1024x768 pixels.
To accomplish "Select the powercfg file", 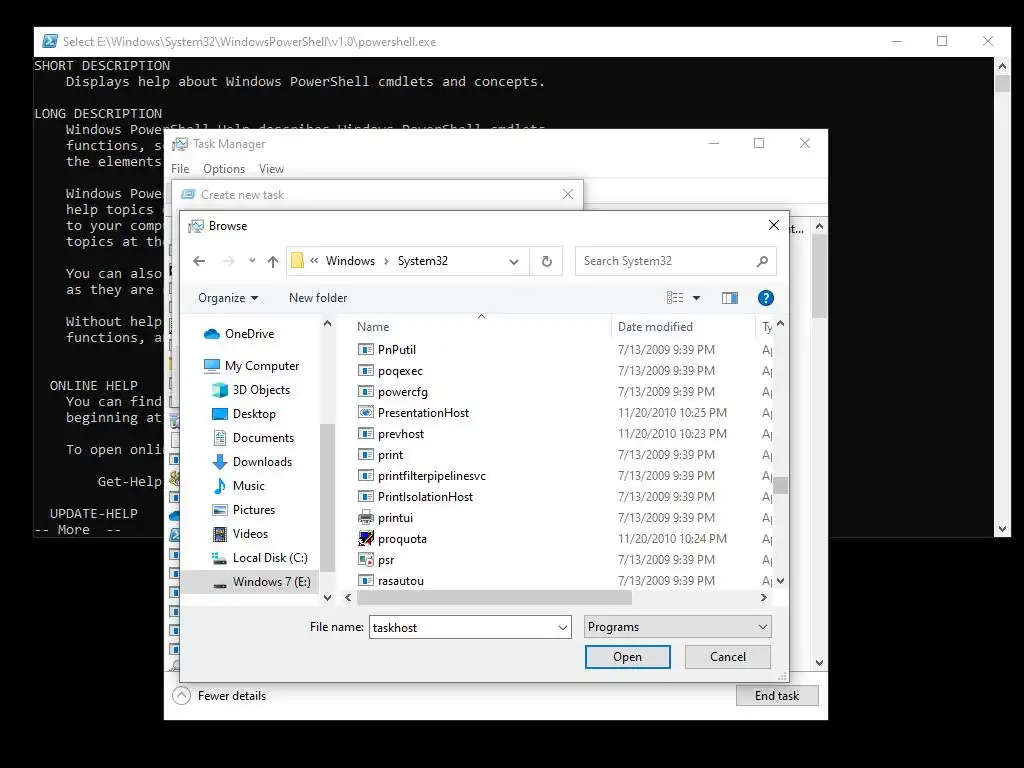I will coord(403,392).
